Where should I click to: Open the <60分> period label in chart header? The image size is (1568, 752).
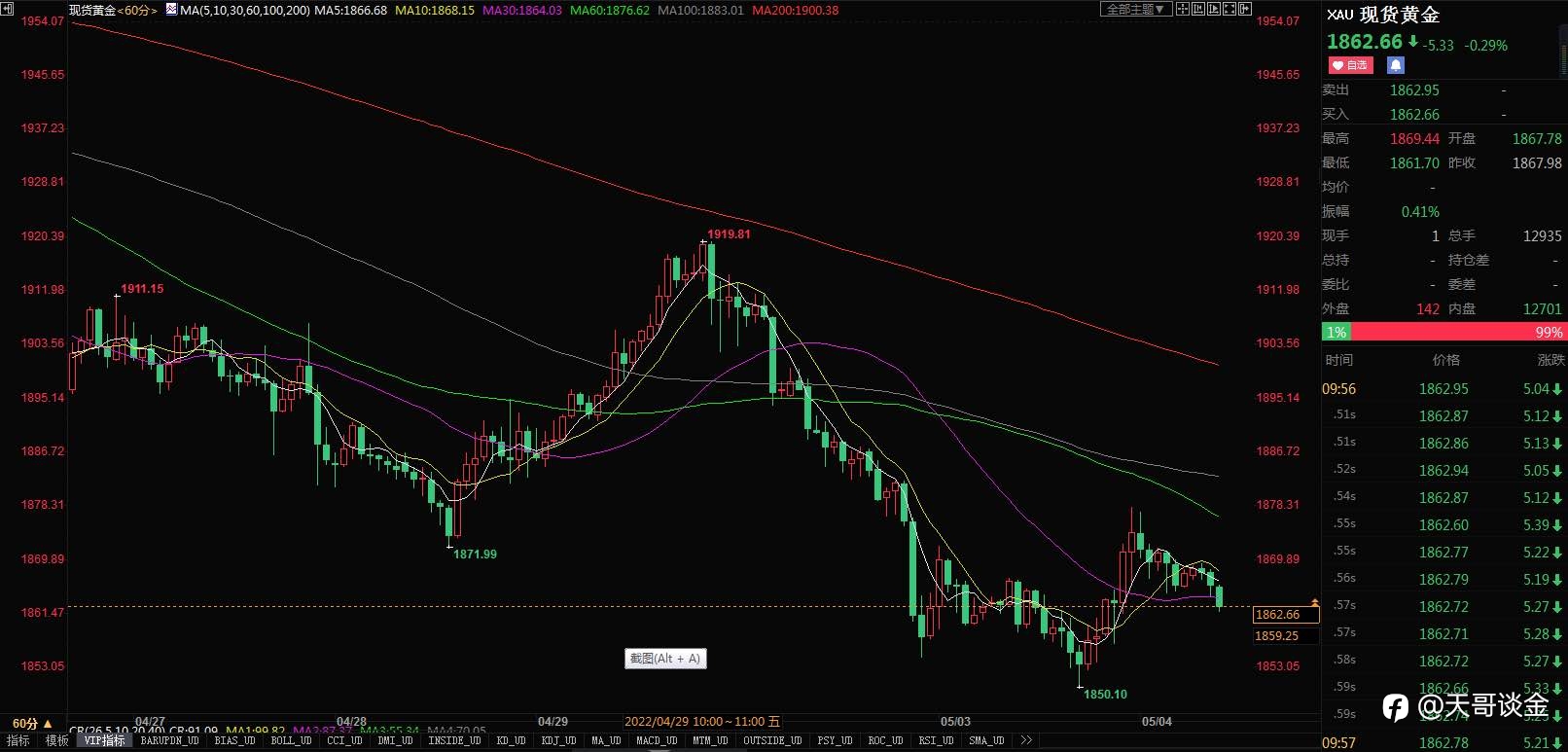137,11
